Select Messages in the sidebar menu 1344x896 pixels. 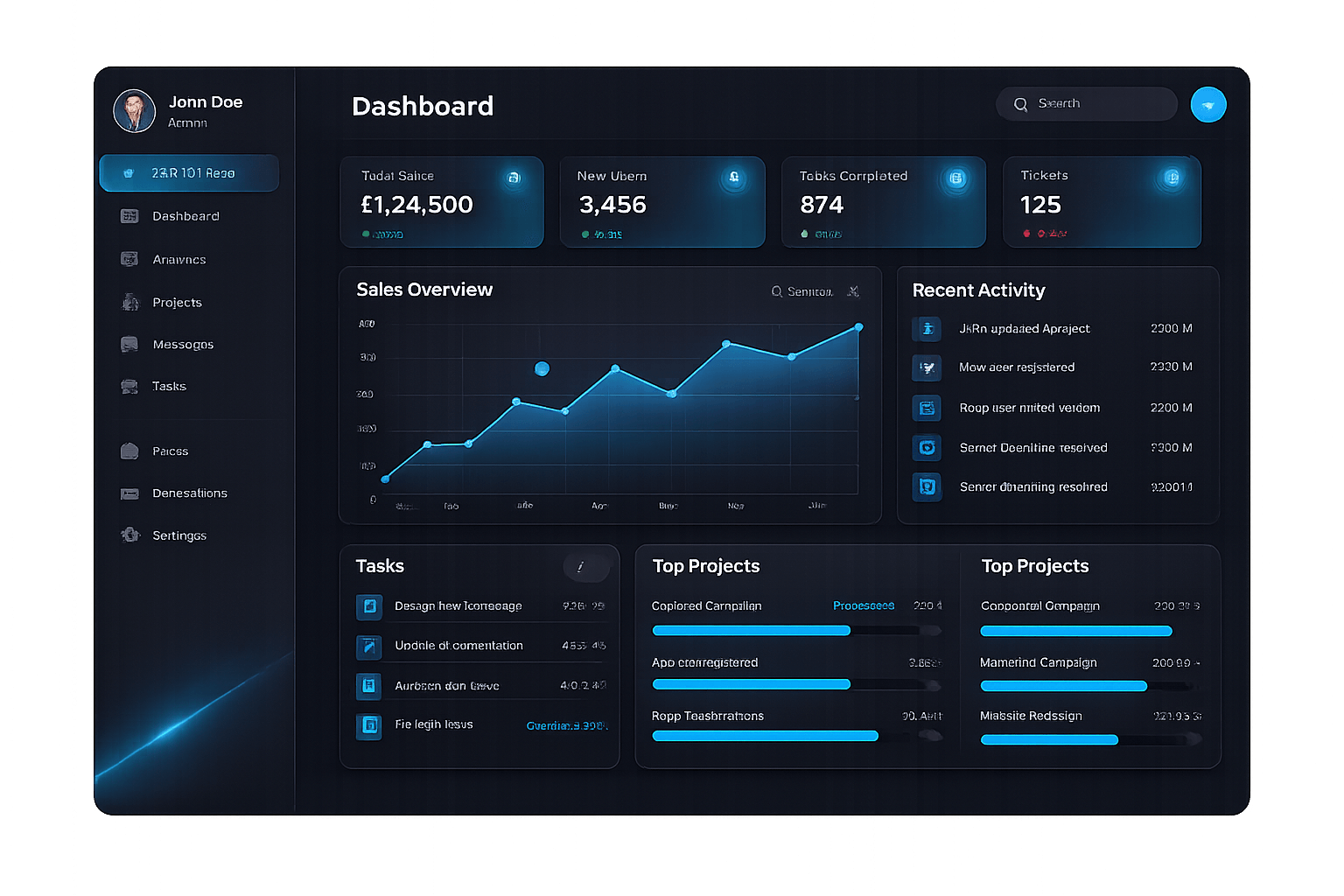click(183, 345)
